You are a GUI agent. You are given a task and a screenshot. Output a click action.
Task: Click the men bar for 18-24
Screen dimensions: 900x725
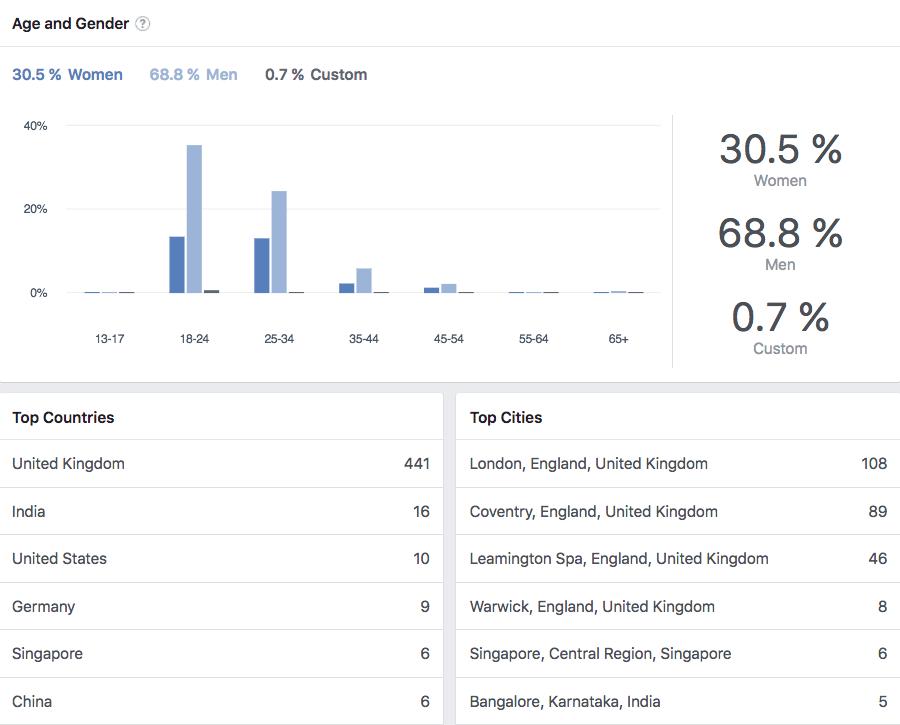coord(194,219)
